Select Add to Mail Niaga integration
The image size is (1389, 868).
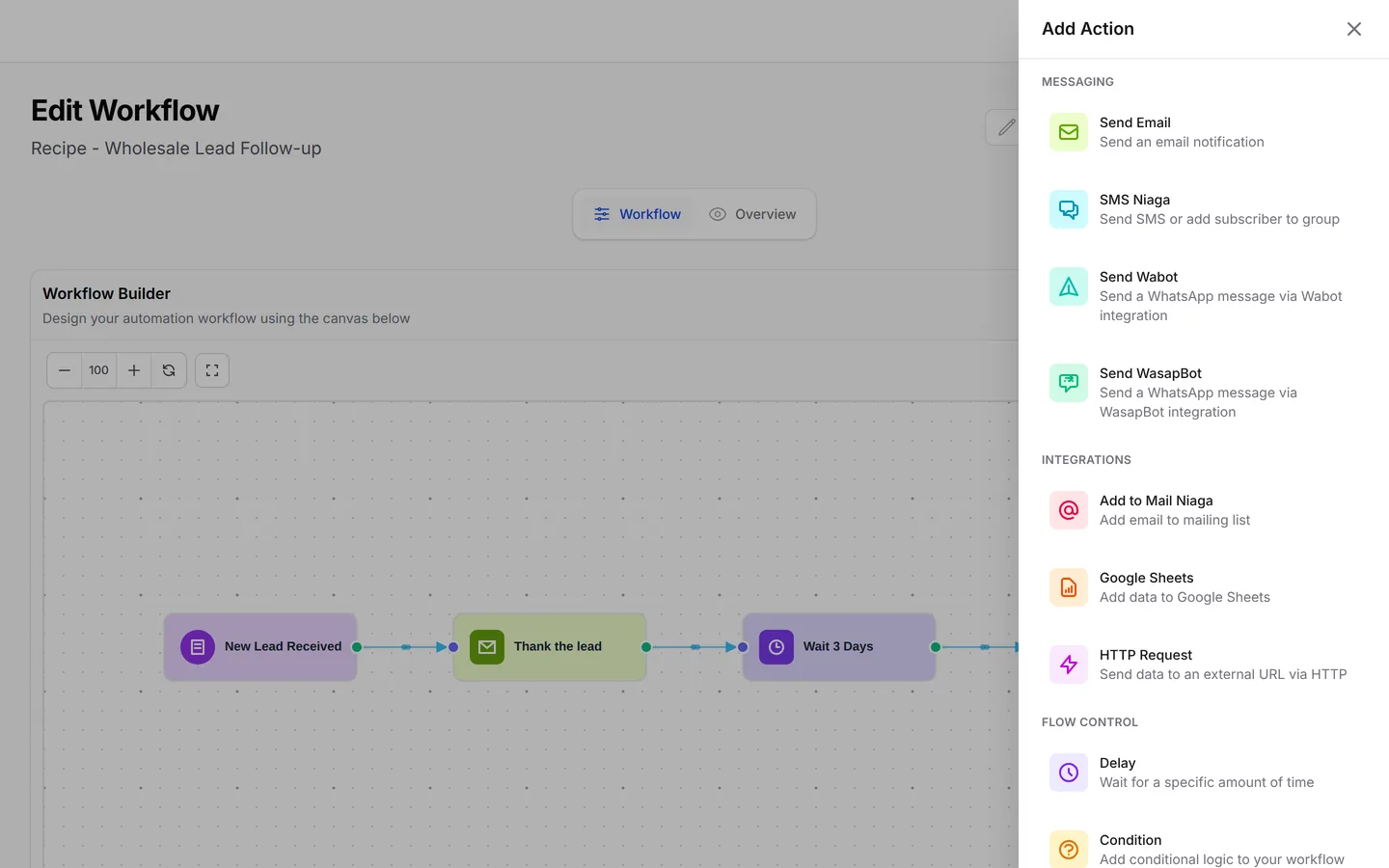[x=1204, y=510]
